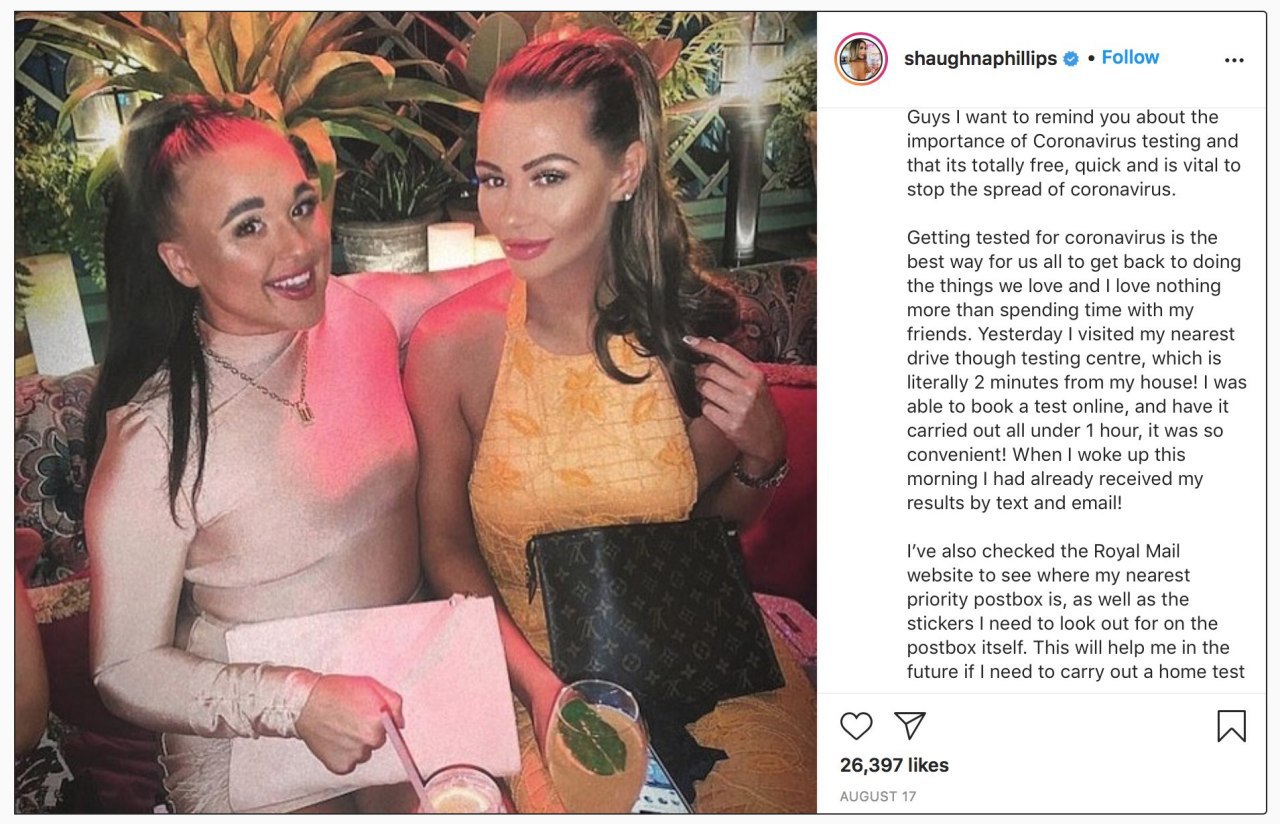Share the post via the paper plane icon
Viewport: 1280px width, 824px height.
click(909, 725)
